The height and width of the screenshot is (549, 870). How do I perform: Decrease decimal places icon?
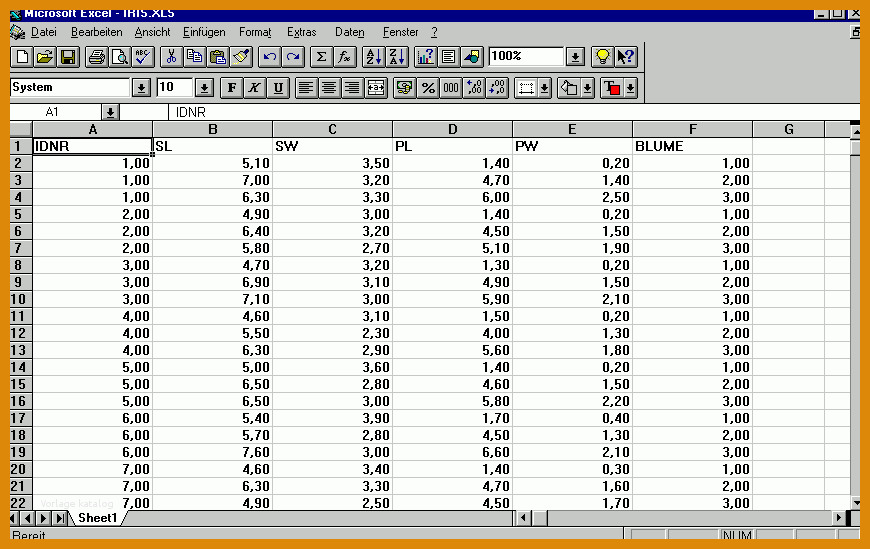(x=497, y=88)
